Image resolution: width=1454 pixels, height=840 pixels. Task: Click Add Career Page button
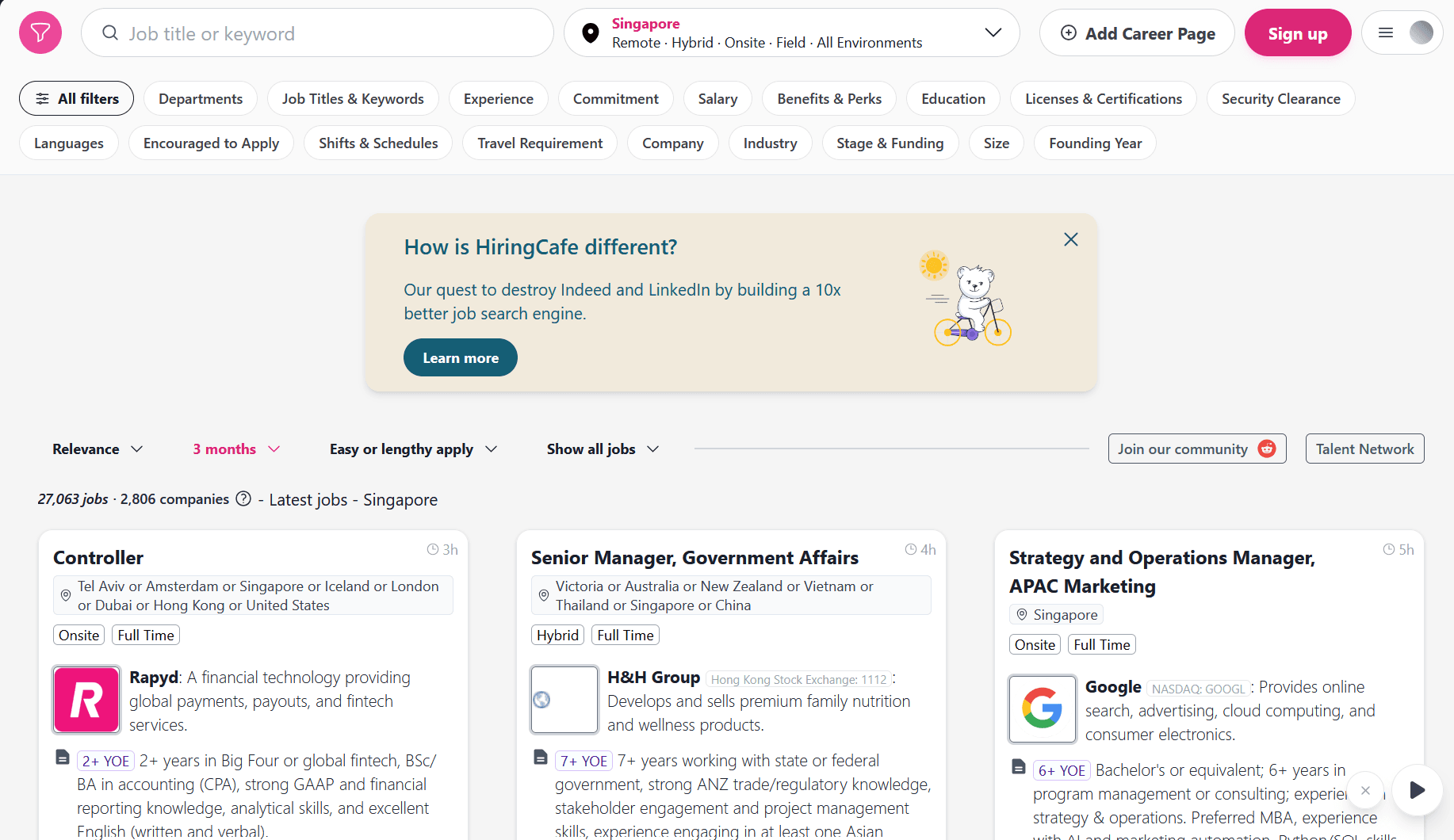click(x=1137, y=32)
